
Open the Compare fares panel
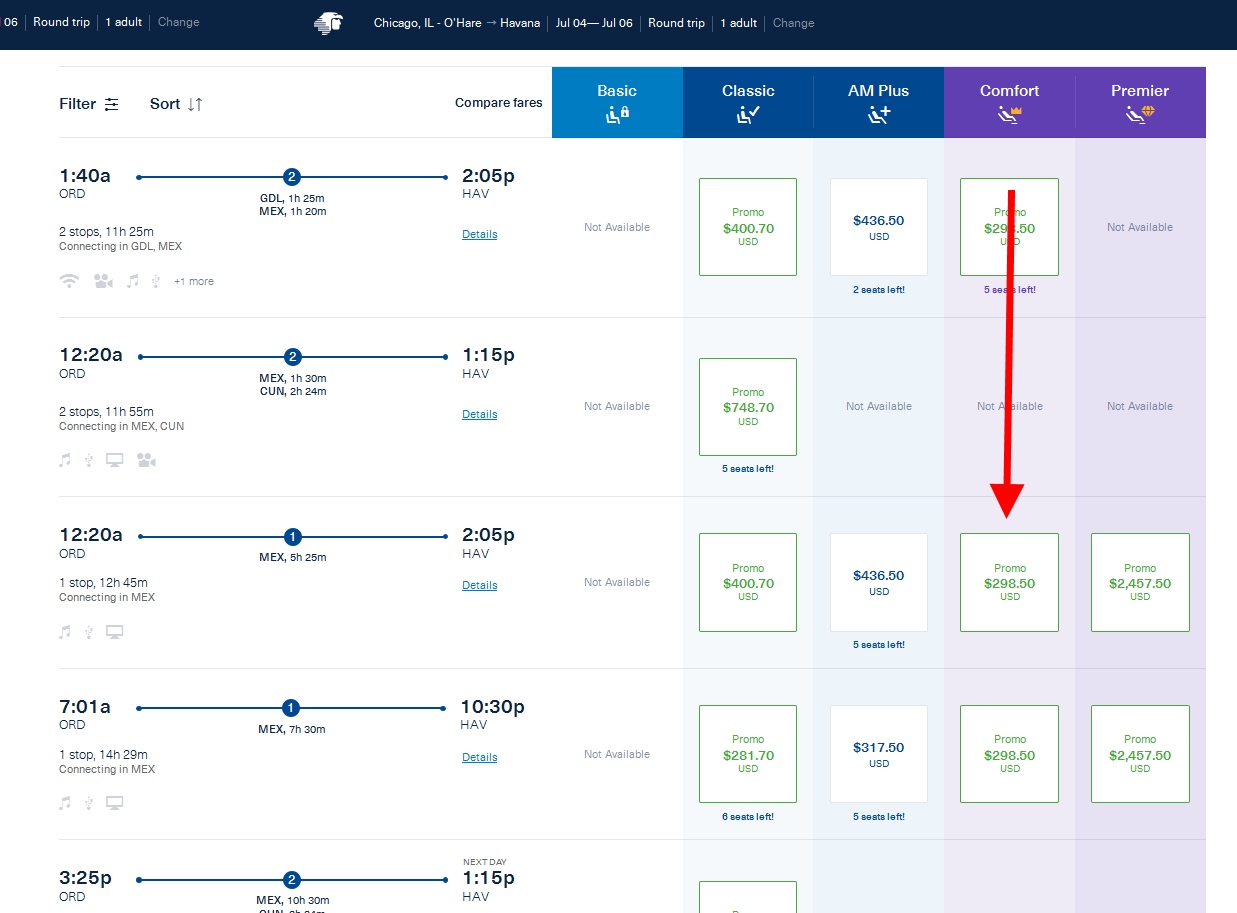click(x=498, y=102)
